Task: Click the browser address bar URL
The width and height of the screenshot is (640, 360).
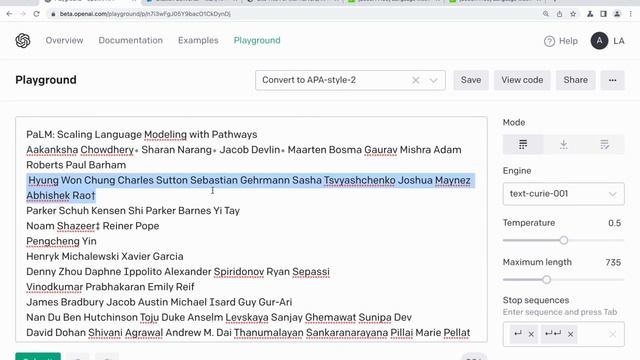Action: point(145,14)
